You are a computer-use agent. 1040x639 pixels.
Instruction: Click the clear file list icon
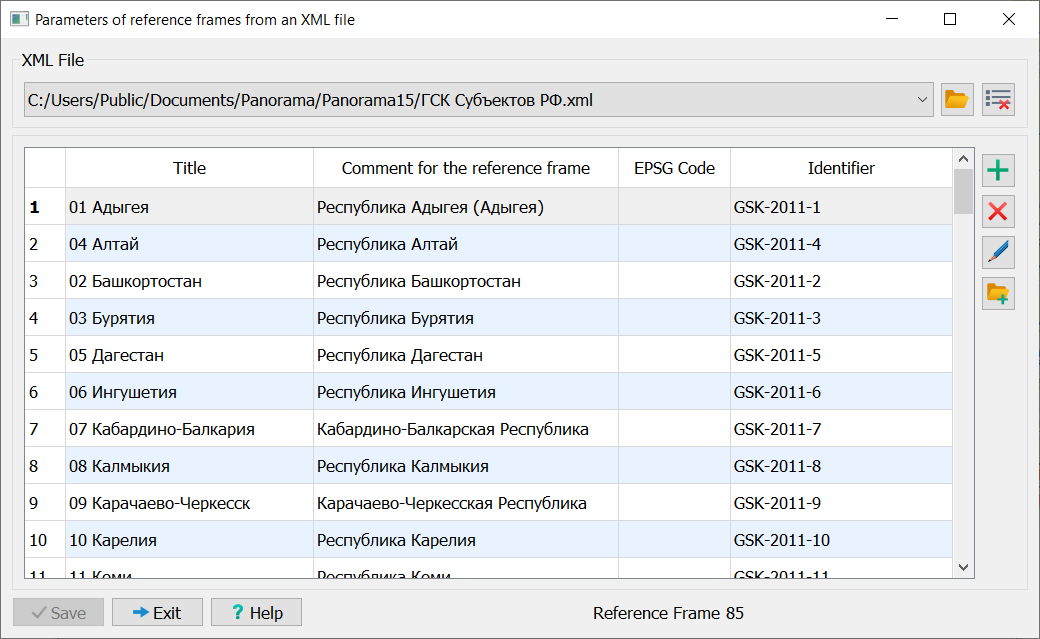(x=998, y=99)
